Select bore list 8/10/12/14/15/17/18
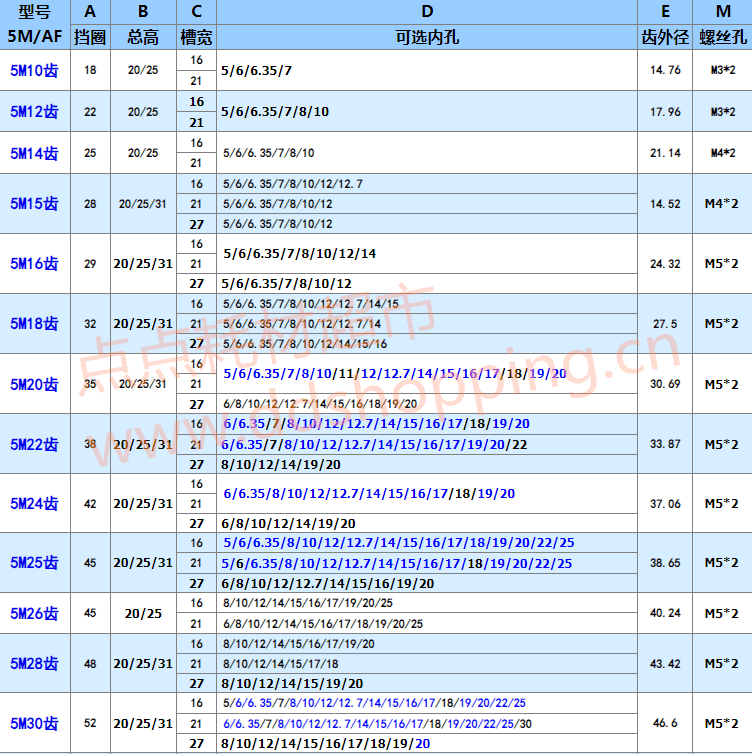This screenshot has height=754, width=752. pyautogui.click(x=280, y=664)
